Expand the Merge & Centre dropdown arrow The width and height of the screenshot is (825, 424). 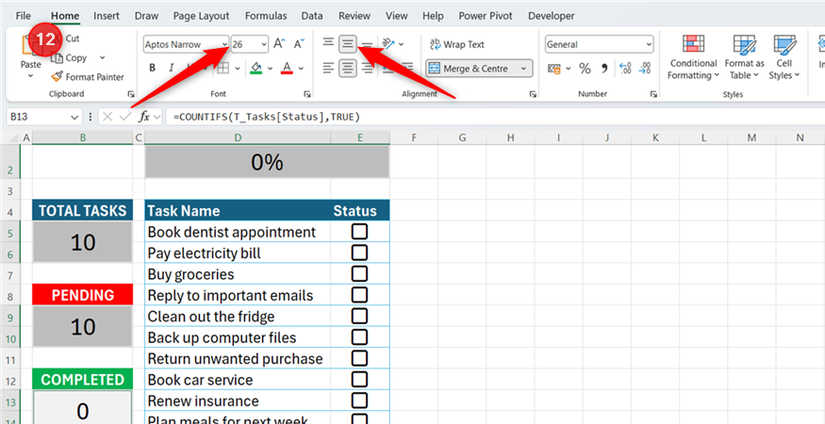(524, 68)
